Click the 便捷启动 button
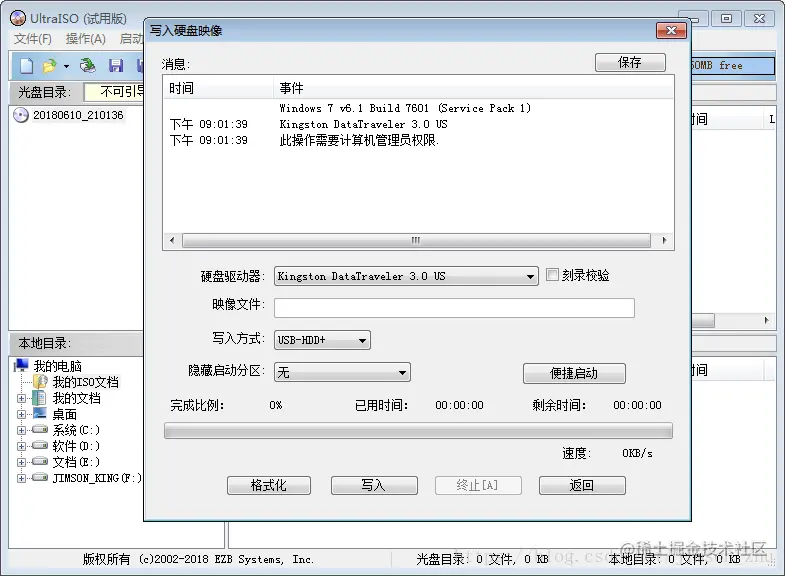 574,373
